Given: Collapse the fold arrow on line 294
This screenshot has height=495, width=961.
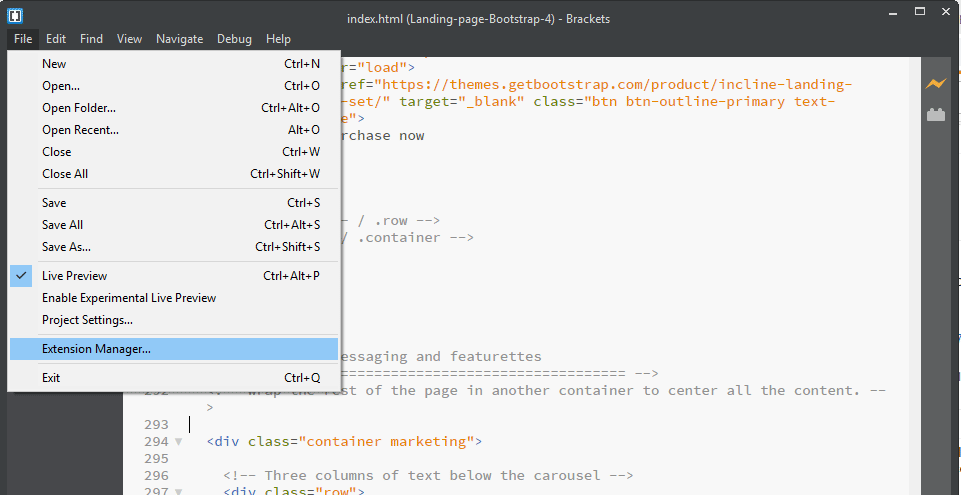Looking at the screenshot, I should point(178,442).
